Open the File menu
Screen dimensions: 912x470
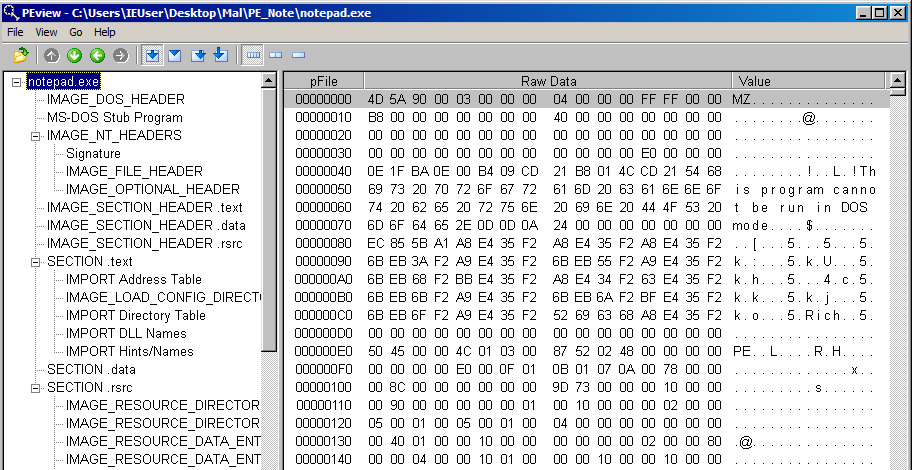point(15,32)
